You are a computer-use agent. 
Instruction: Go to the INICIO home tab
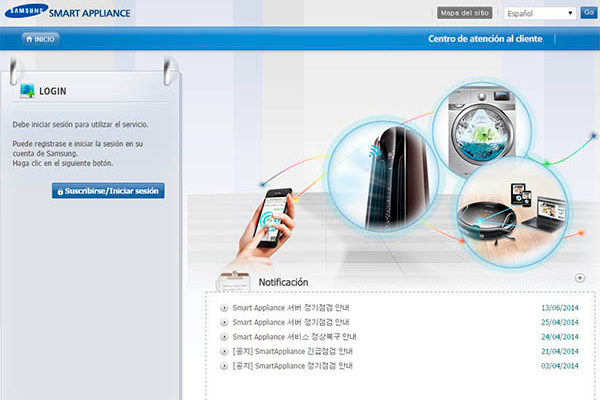pos(40,39)
